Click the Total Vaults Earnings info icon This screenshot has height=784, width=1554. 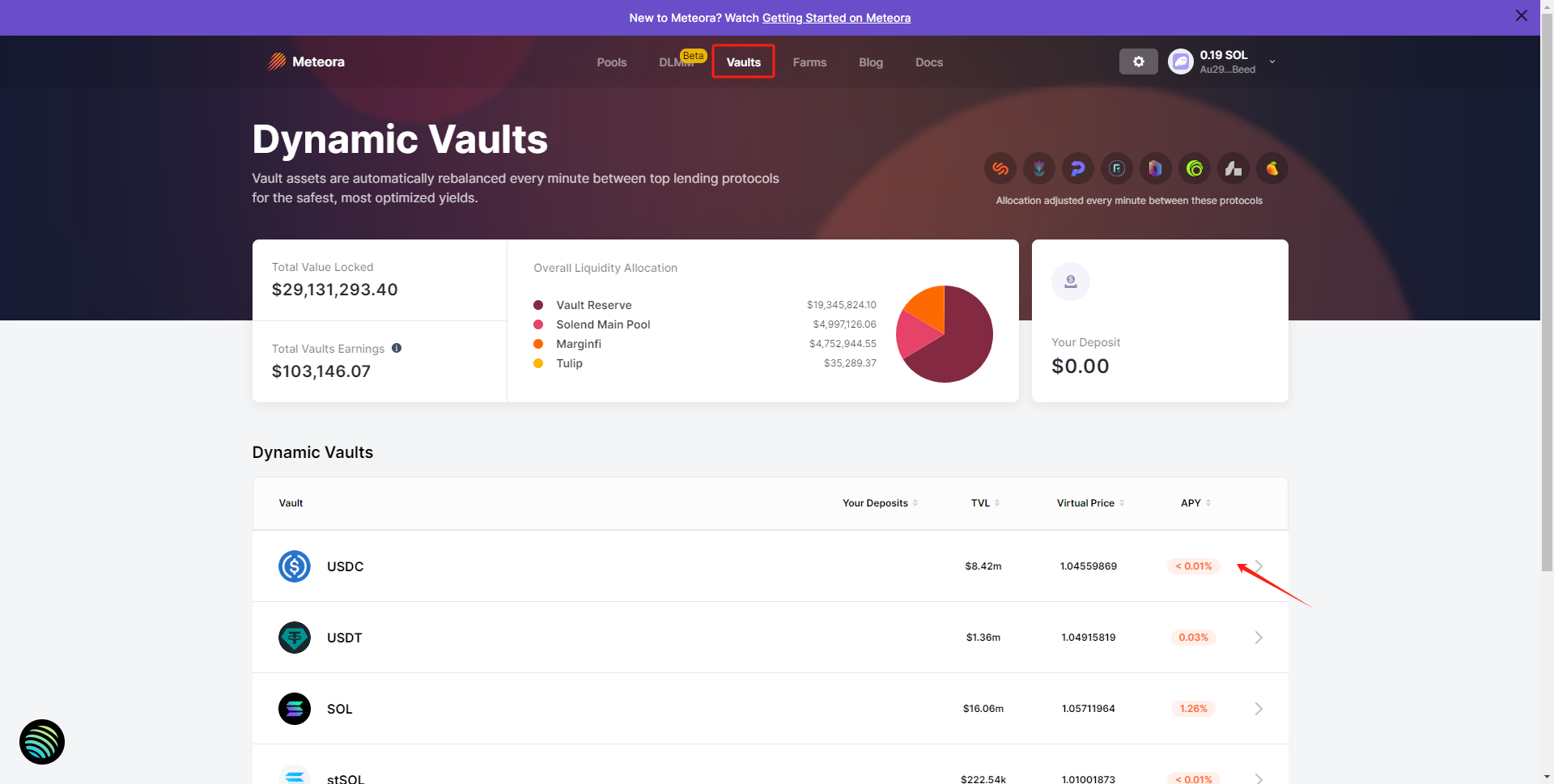point(397,348)
